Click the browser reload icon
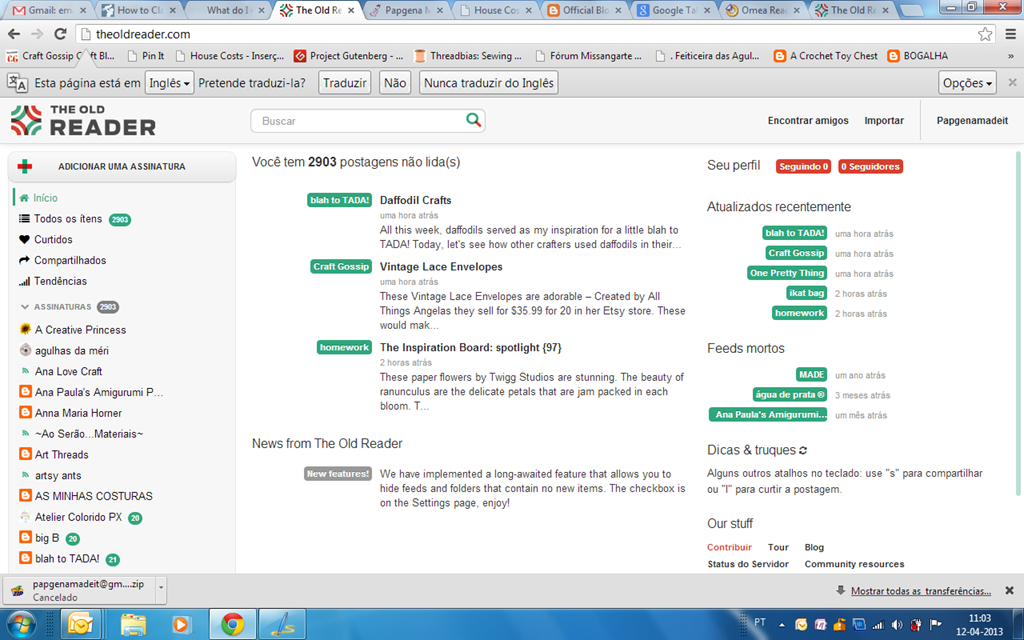The width and height of the screenshot is (1024, 640). [x=60, y=34]
